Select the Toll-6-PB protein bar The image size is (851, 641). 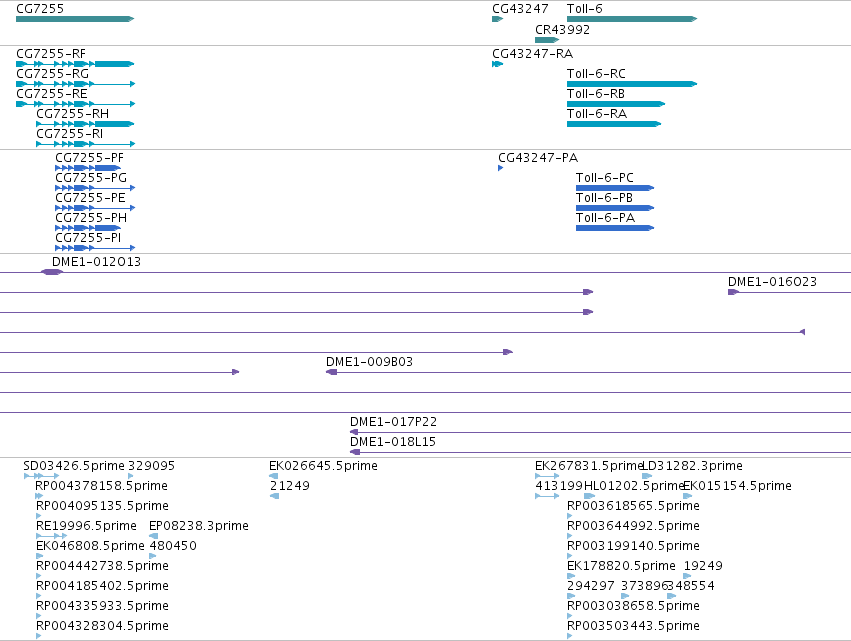[x=615, y=208]
